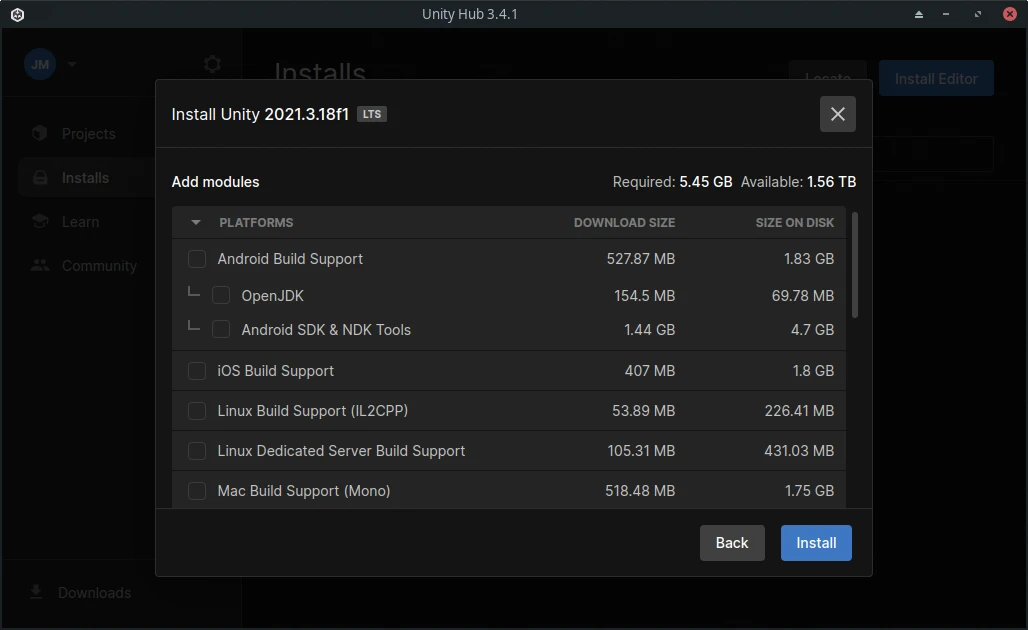Enable Android Build Support checkbox
This screenshot has height=630, width=1028.
[197, 259]
